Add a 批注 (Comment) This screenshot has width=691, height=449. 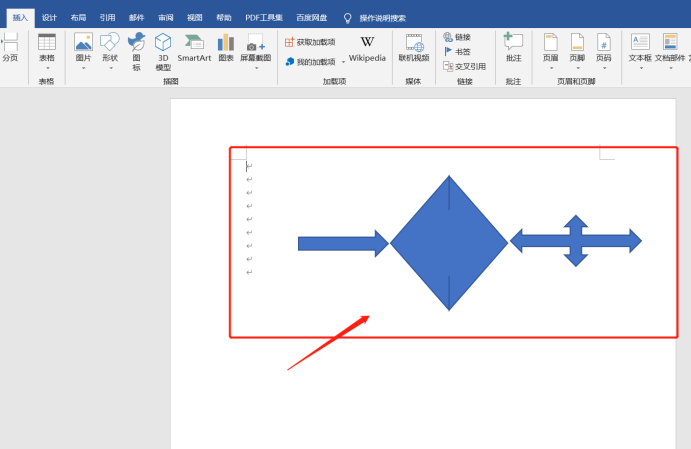pyautogui.click(x=513, y=46)
